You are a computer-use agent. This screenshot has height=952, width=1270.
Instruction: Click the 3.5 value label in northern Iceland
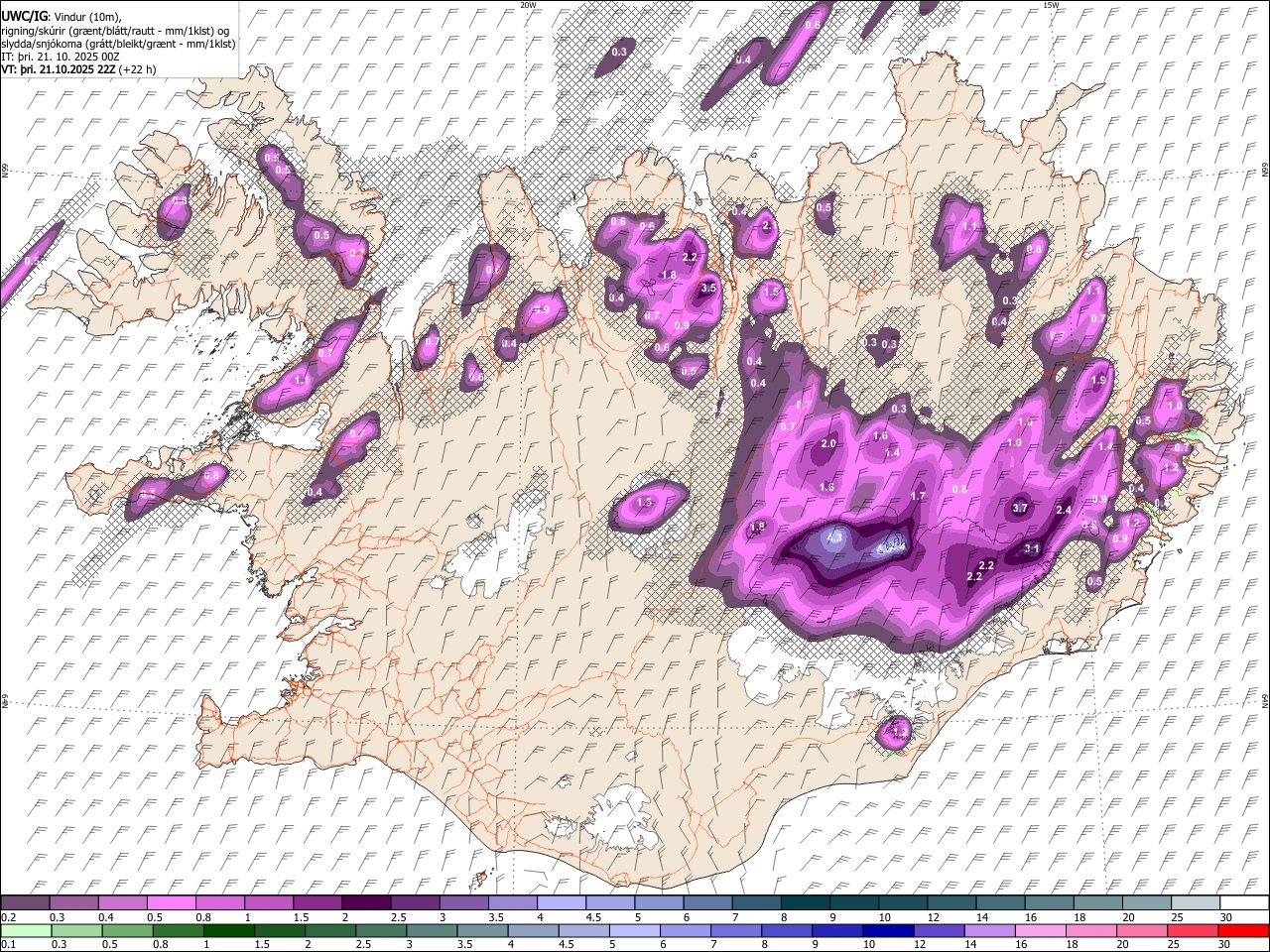coord(708,289)
